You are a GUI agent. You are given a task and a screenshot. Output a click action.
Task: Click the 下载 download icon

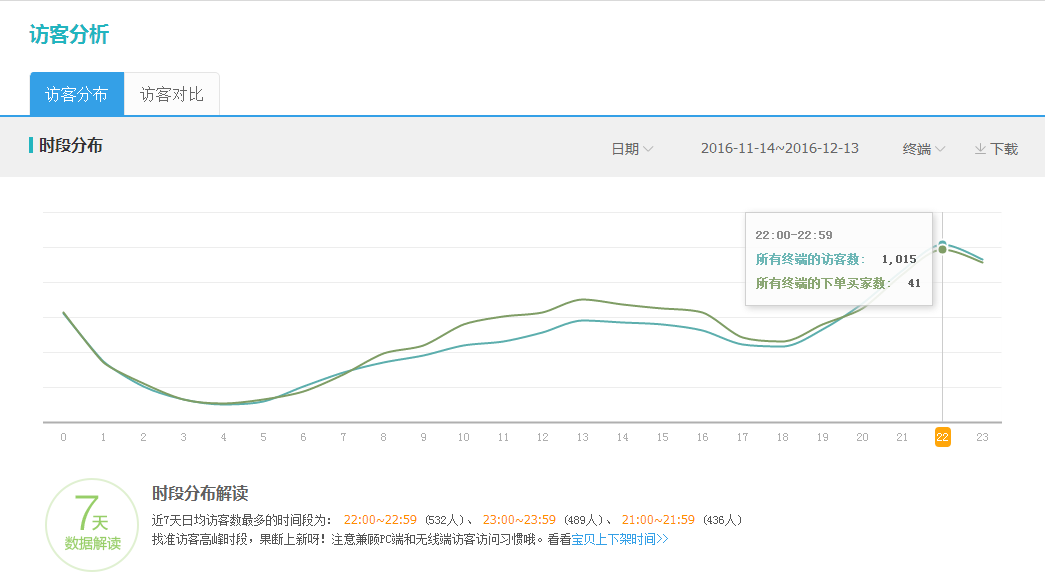click(997, 147)
